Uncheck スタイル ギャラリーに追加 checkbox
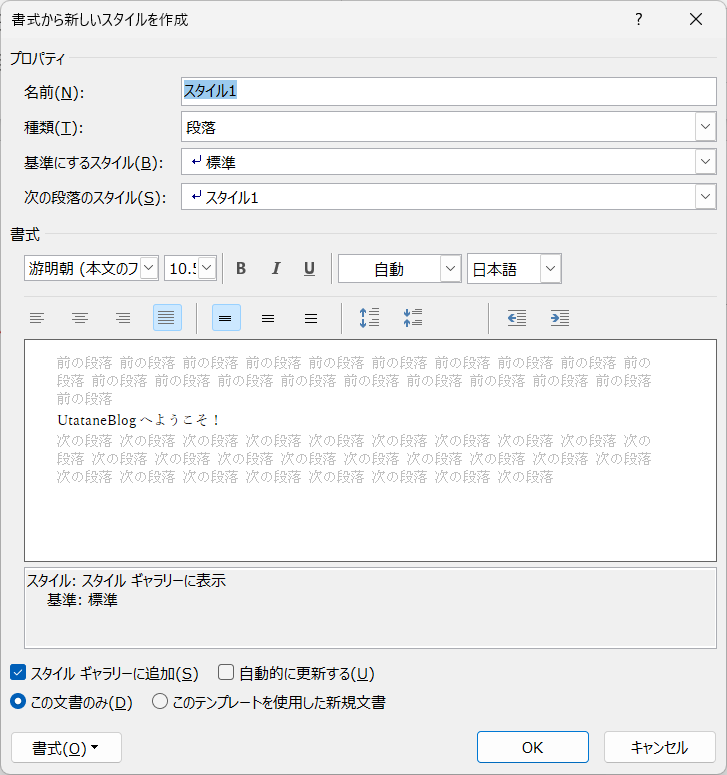Image resolution: width=727 pixels, height=775 pixels. (x=18, y=673)
